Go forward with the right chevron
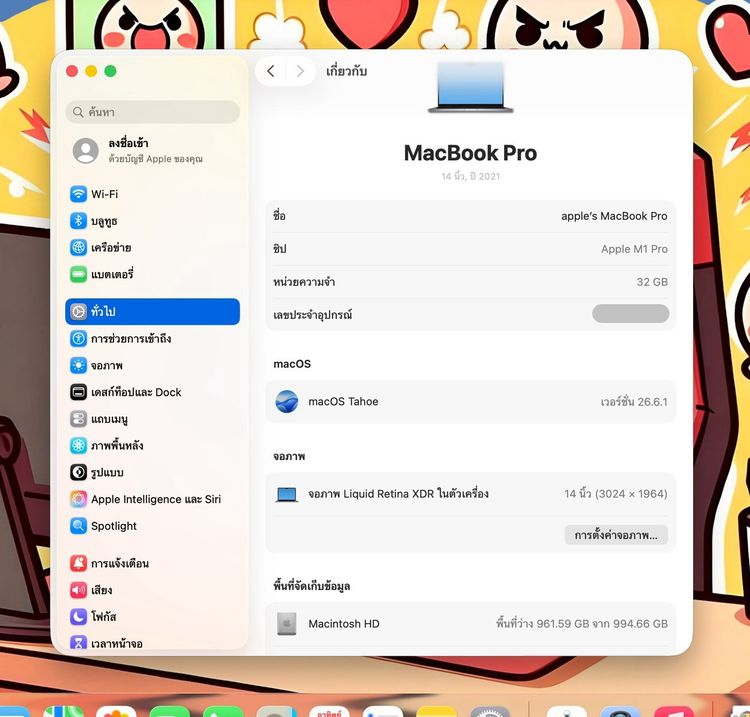This screenshot has width=750, height=717. [x=300, y=71]
